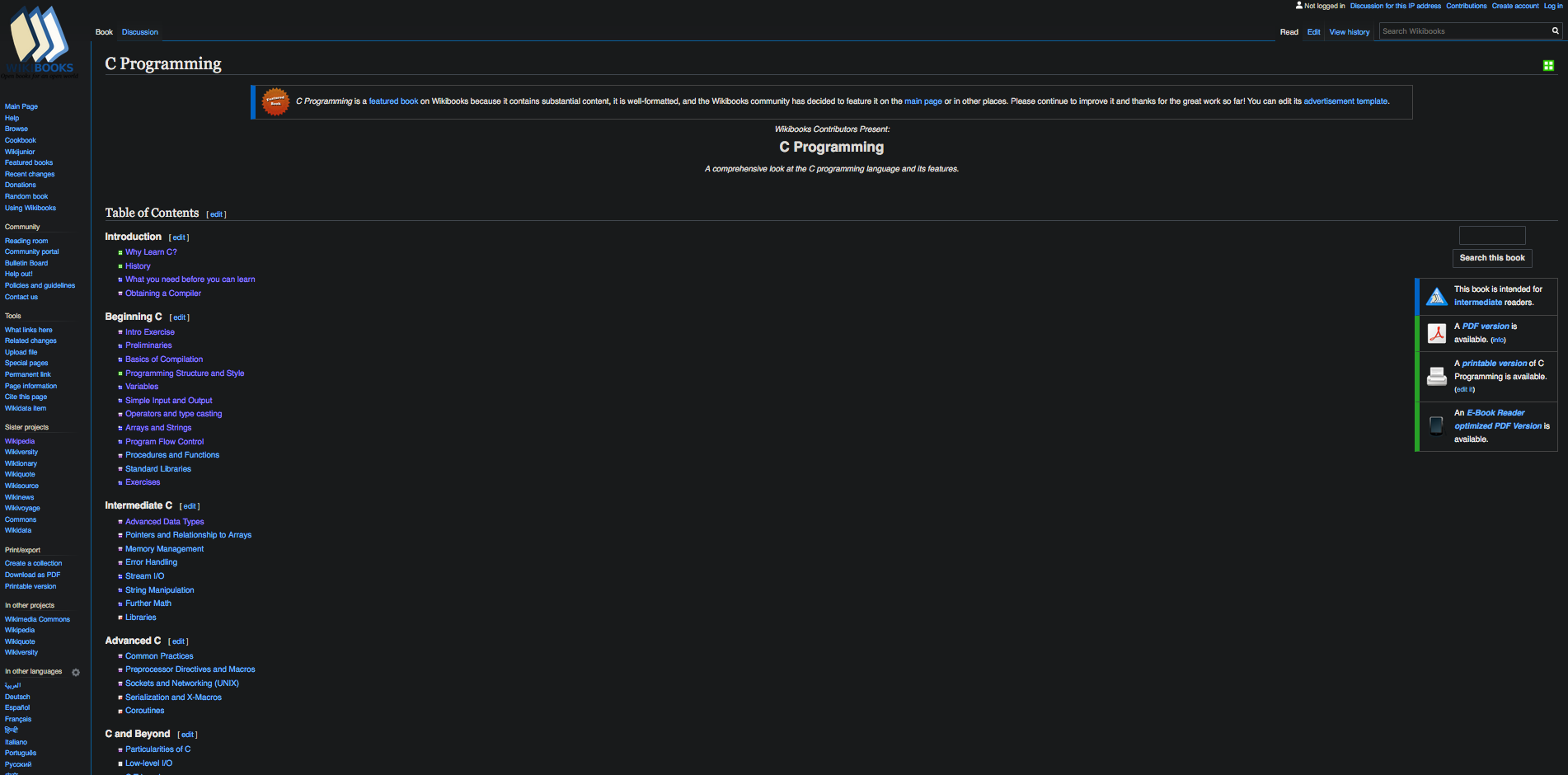The height and width of the screenshot is (775, 1568).
Task: Select the Read tab
Action: tap(1289, 32)
